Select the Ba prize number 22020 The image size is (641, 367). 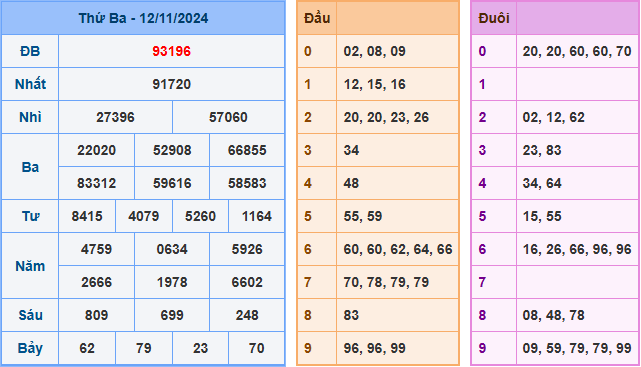coord(96,150)
